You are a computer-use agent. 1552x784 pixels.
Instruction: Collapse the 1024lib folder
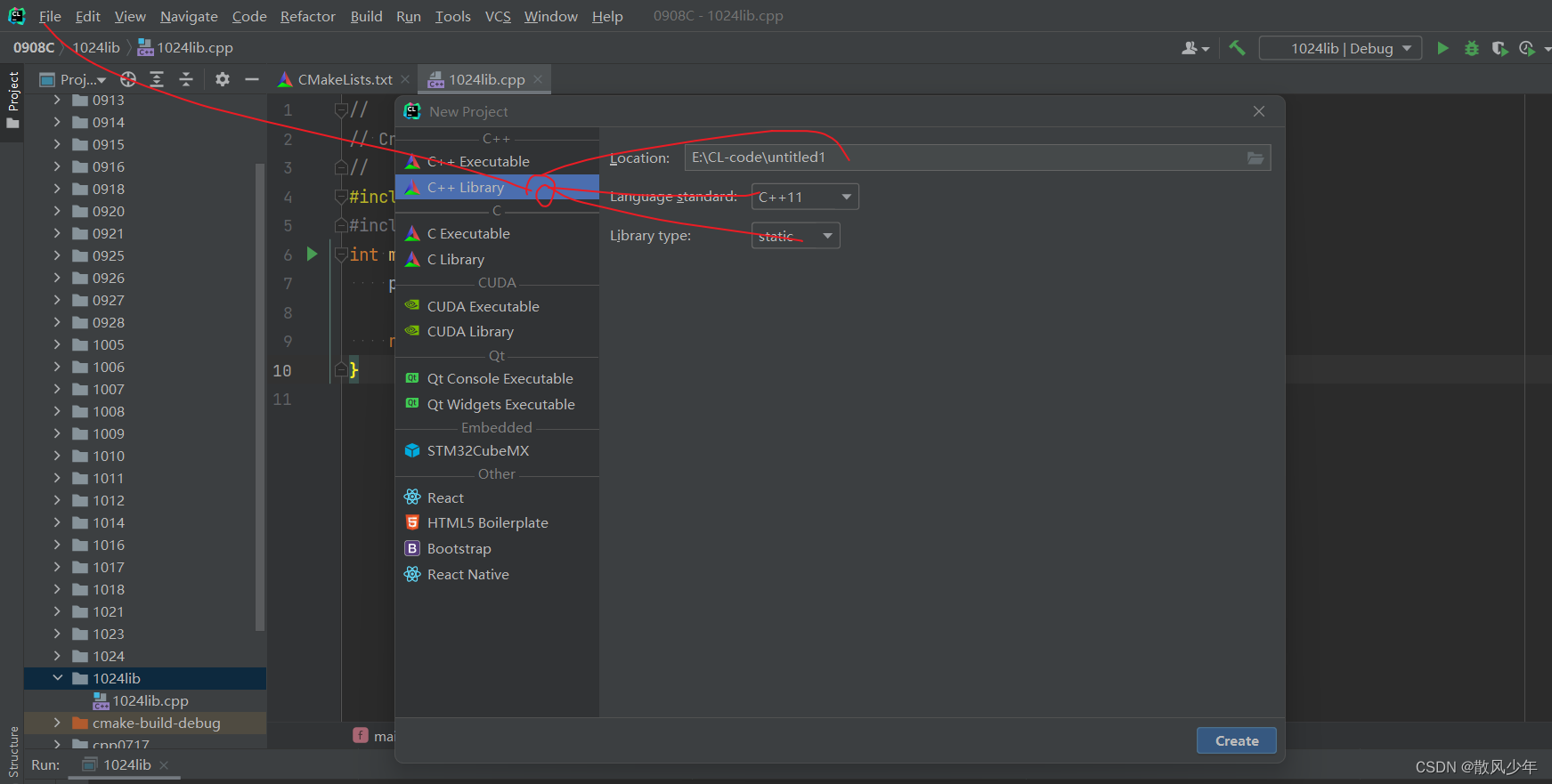[57, 678]
